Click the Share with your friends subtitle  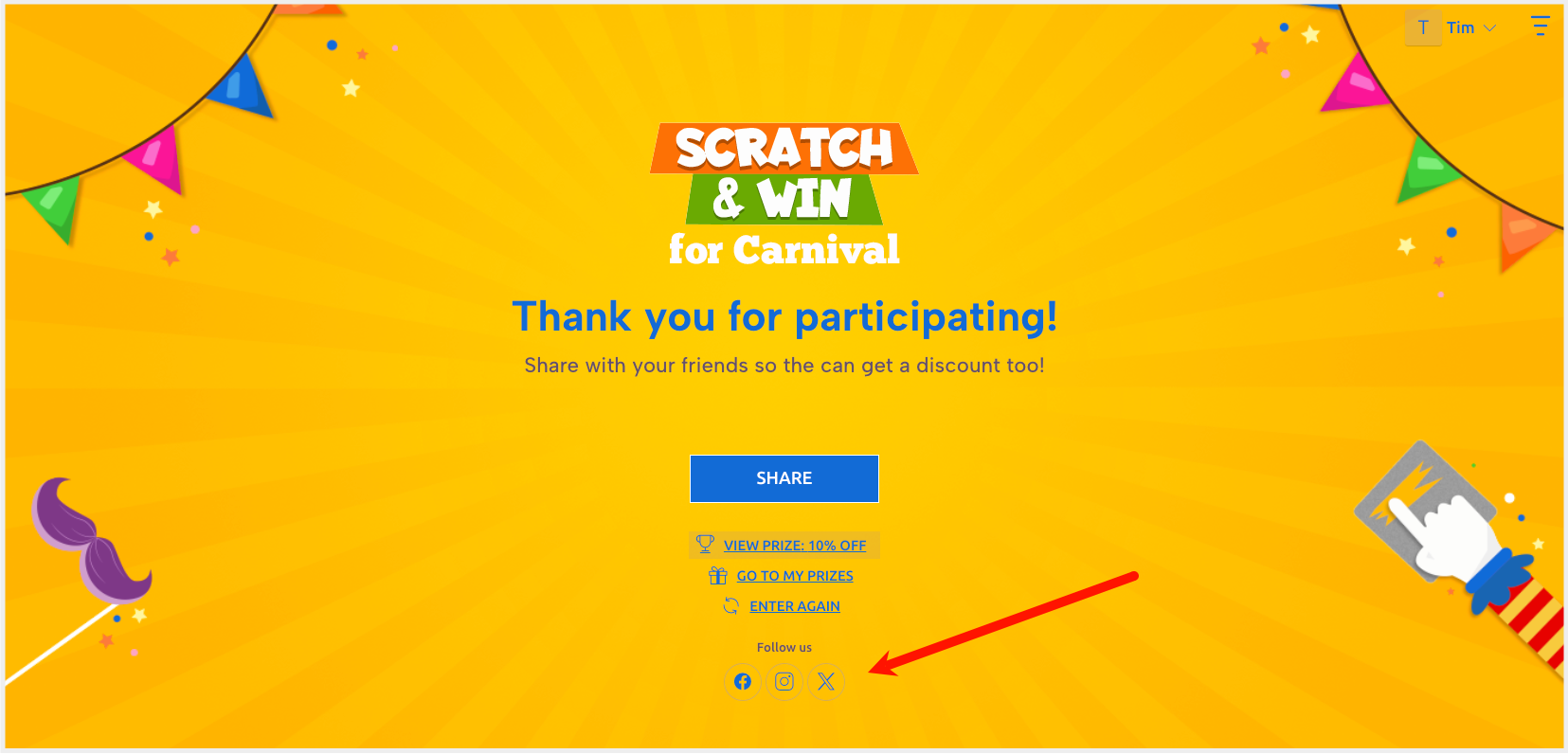pyautogui.click(x=784, y=366)
